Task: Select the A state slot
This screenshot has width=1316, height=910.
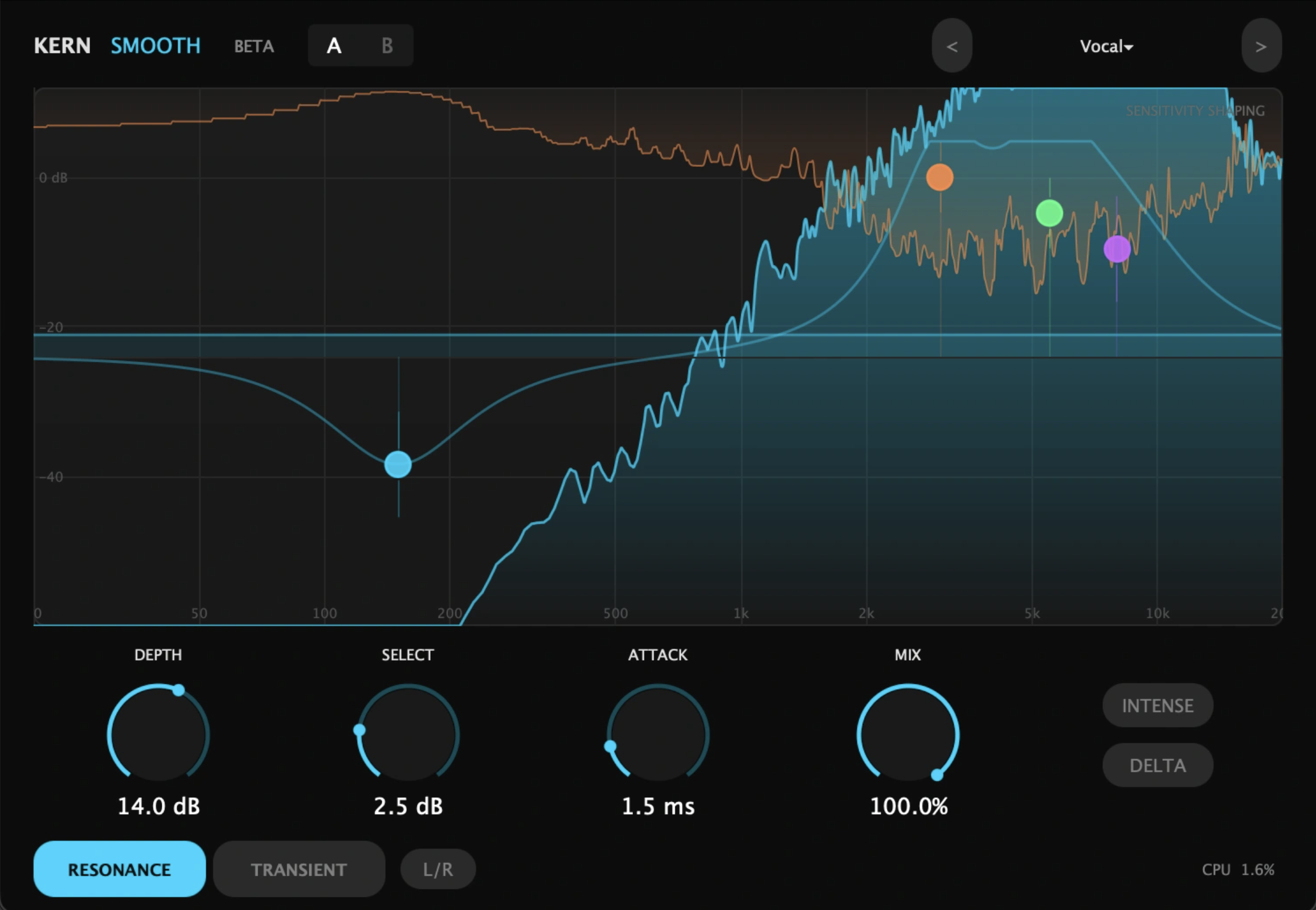Action: (x=334, y=46)
